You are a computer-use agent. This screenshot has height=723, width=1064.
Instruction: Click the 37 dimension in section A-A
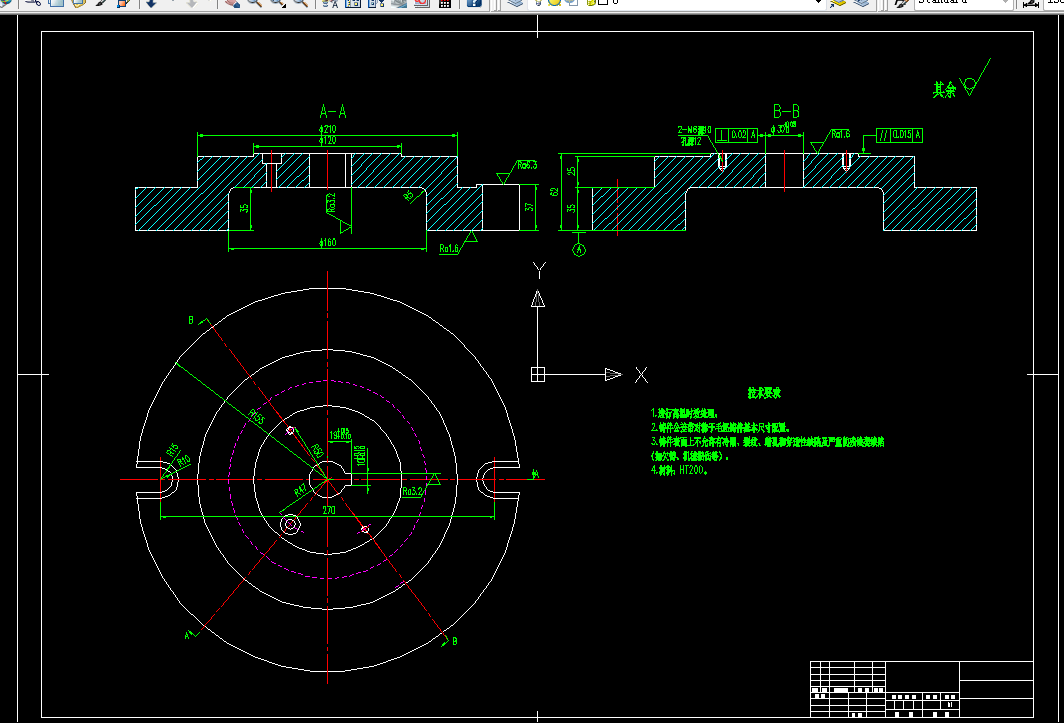pyautogui.click(x=529, y=207)
